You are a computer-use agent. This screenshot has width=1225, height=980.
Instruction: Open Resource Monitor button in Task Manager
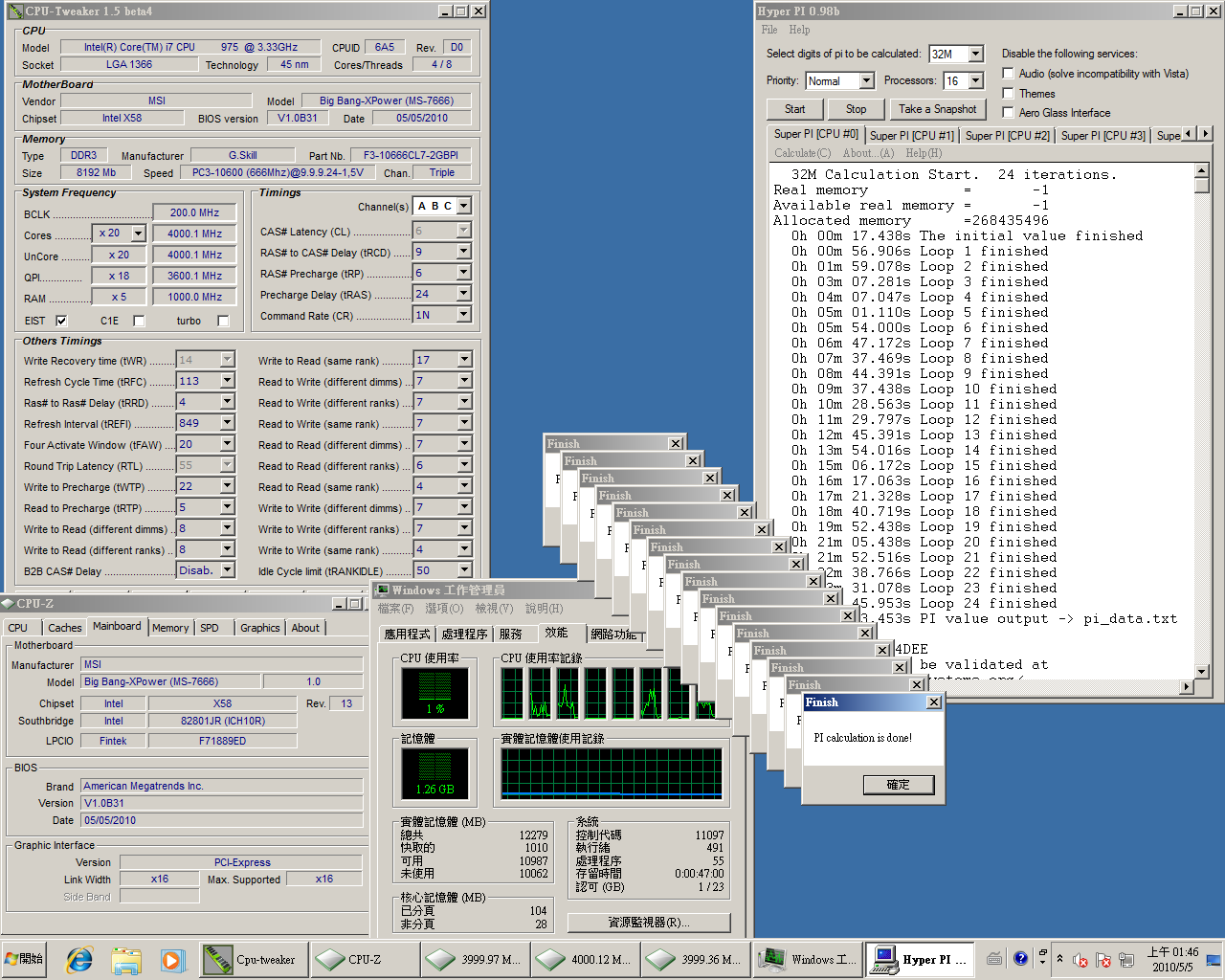[649, 923]
